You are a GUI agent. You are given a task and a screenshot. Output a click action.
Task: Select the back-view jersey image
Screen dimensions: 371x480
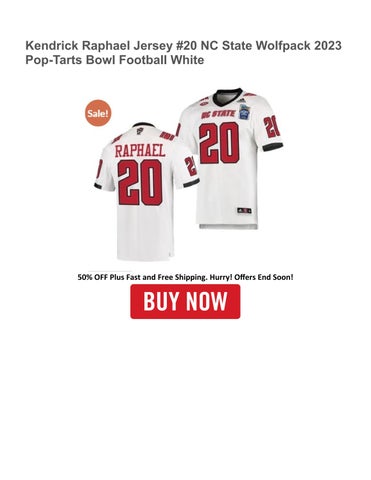click(x=147, y=192)
